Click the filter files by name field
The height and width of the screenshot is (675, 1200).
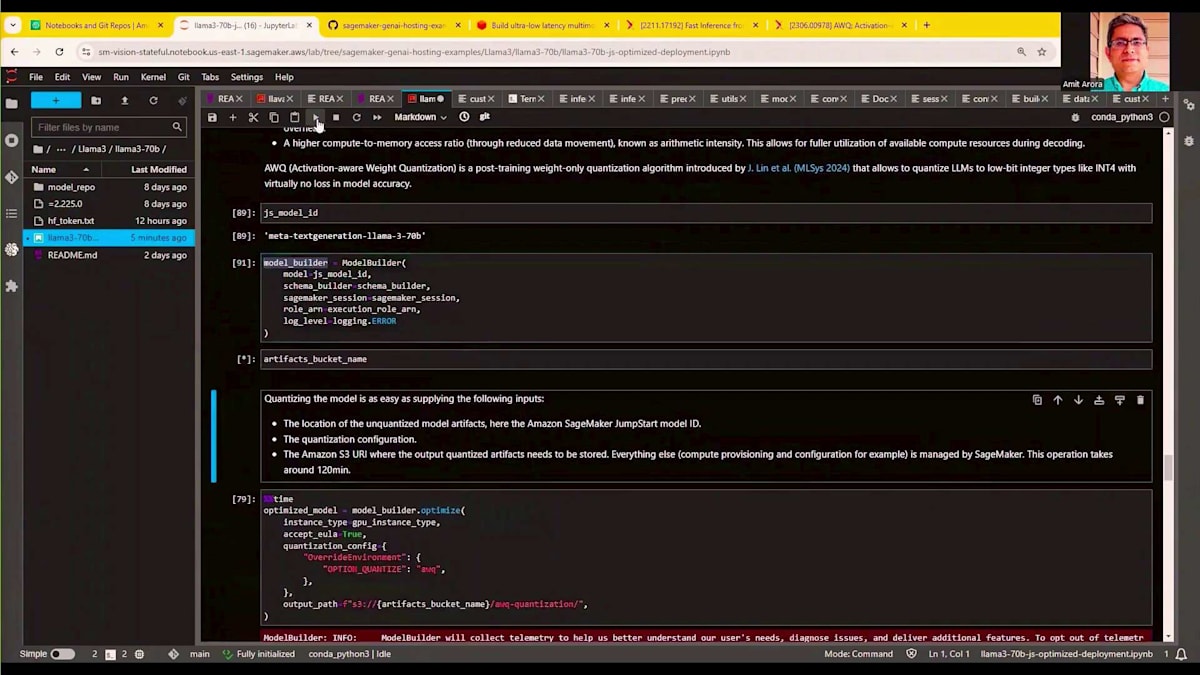tap(108, 127)
